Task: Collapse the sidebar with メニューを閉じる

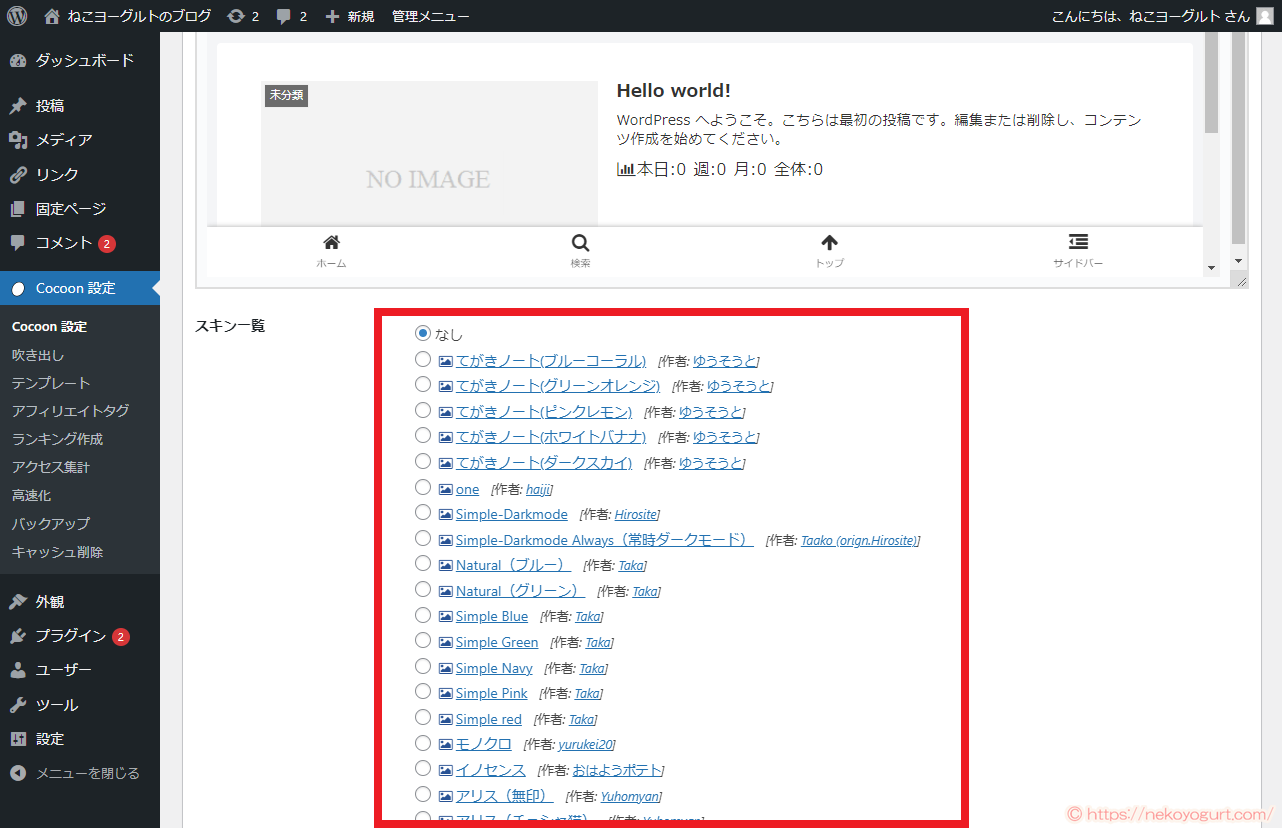Action: (87, 773)
